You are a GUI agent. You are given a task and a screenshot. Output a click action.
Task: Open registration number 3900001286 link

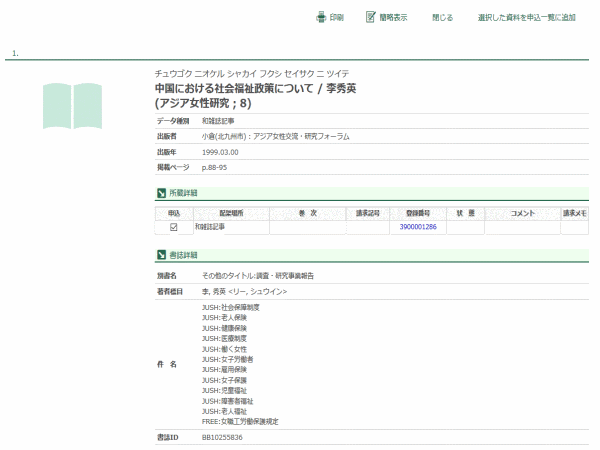[418, 227]
